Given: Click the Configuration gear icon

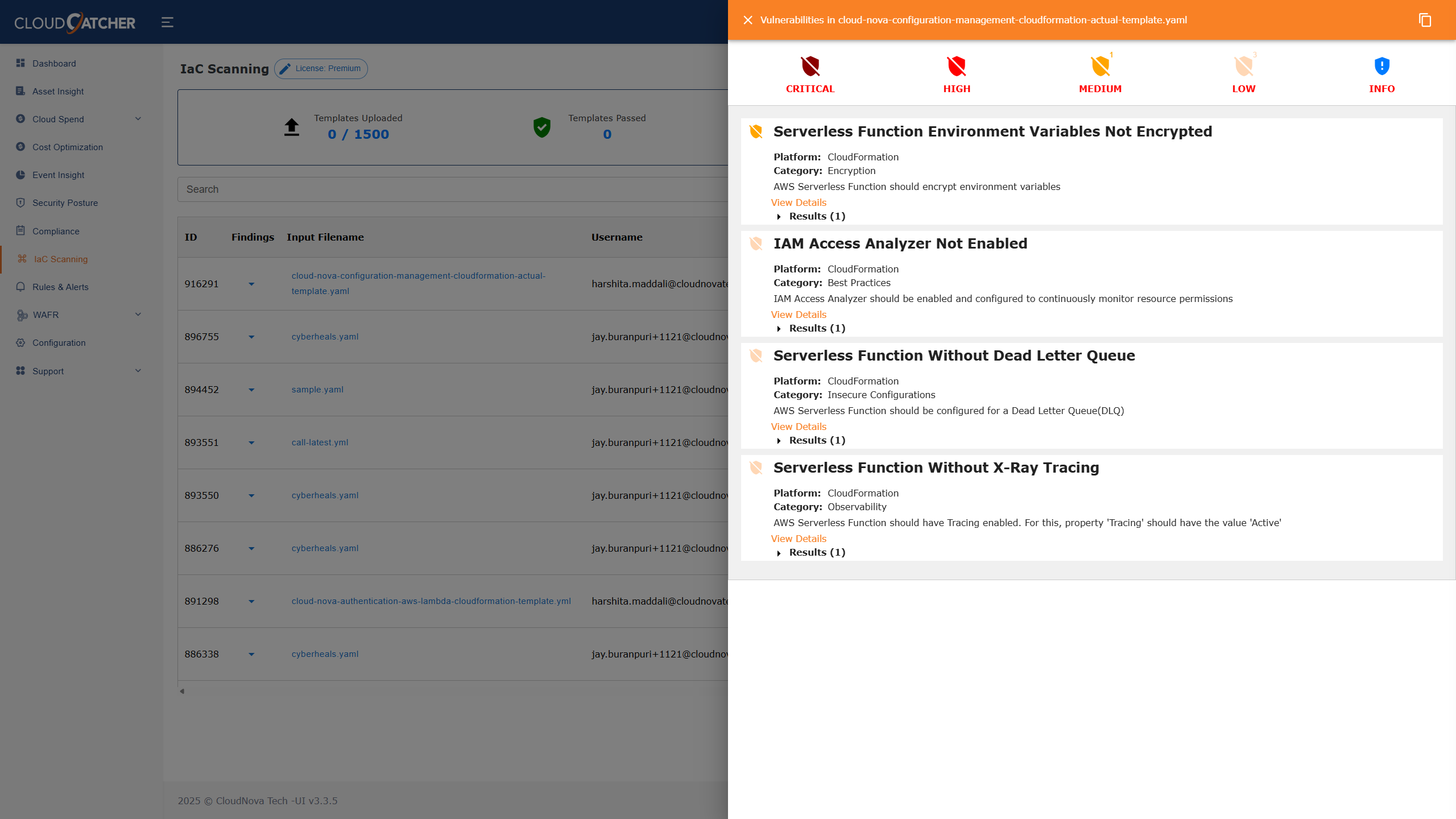Looking at the screenshot, I should point(20,342).
